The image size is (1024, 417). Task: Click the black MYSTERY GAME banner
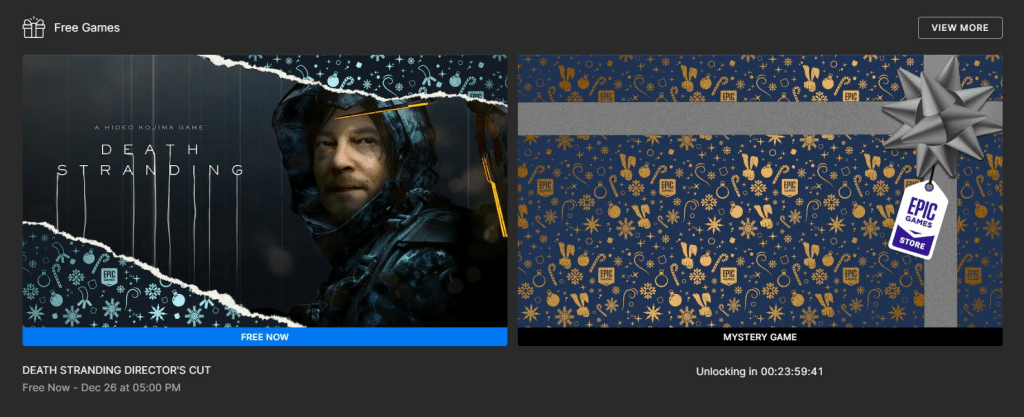759,337
